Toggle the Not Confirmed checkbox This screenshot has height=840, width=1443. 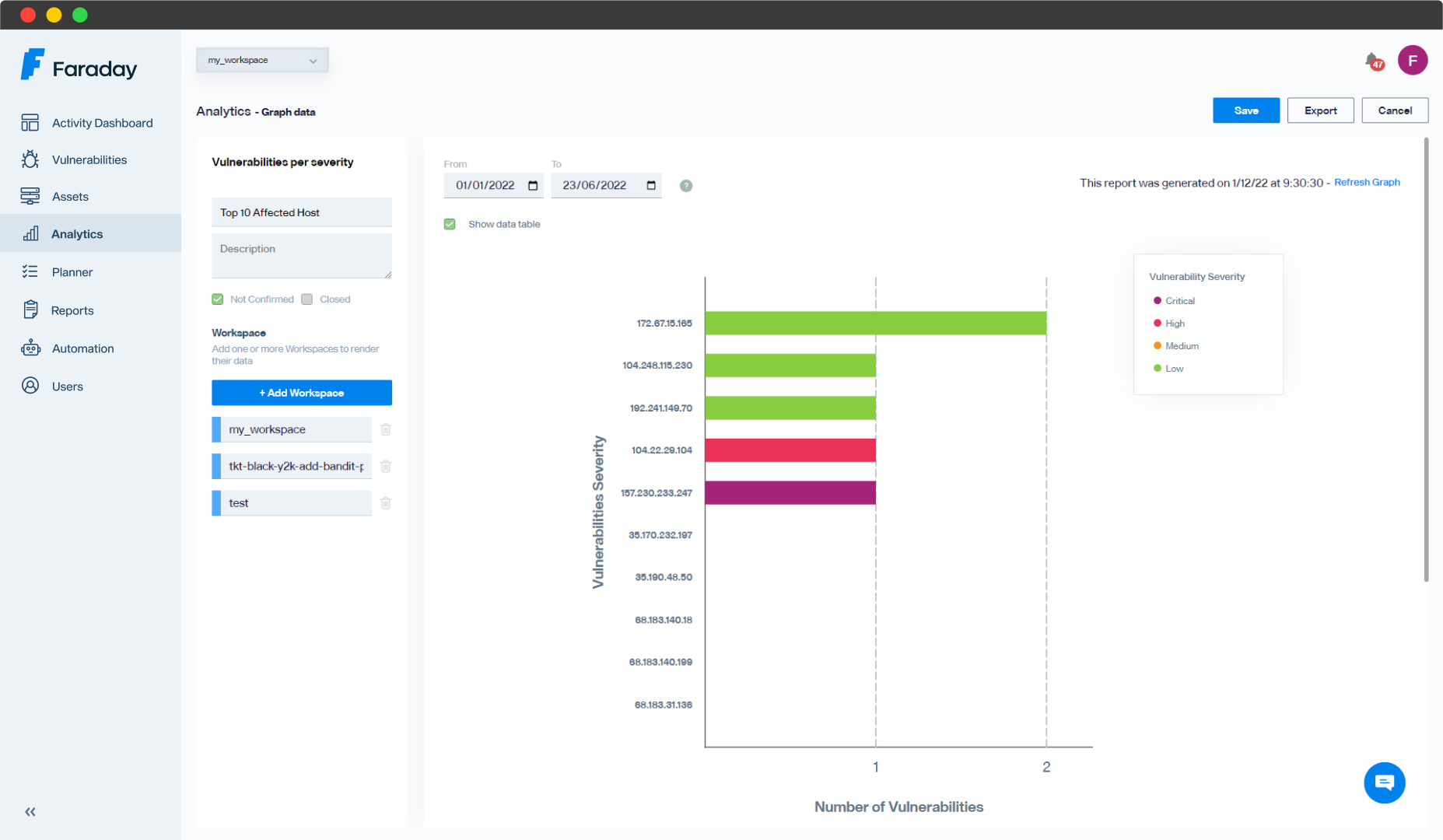point(218,299)
